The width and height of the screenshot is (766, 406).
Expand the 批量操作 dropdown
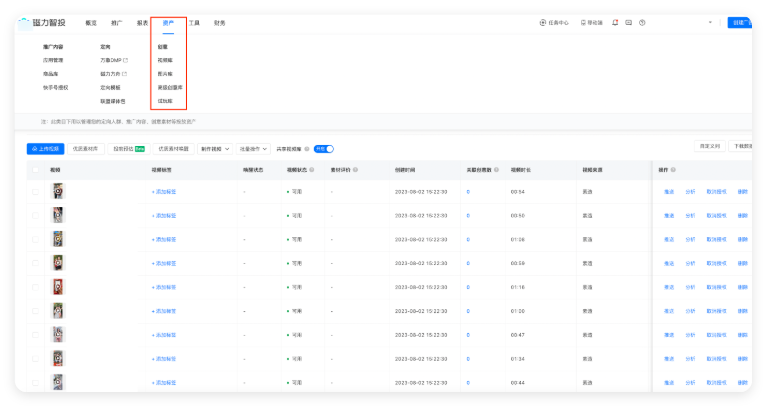253,149
